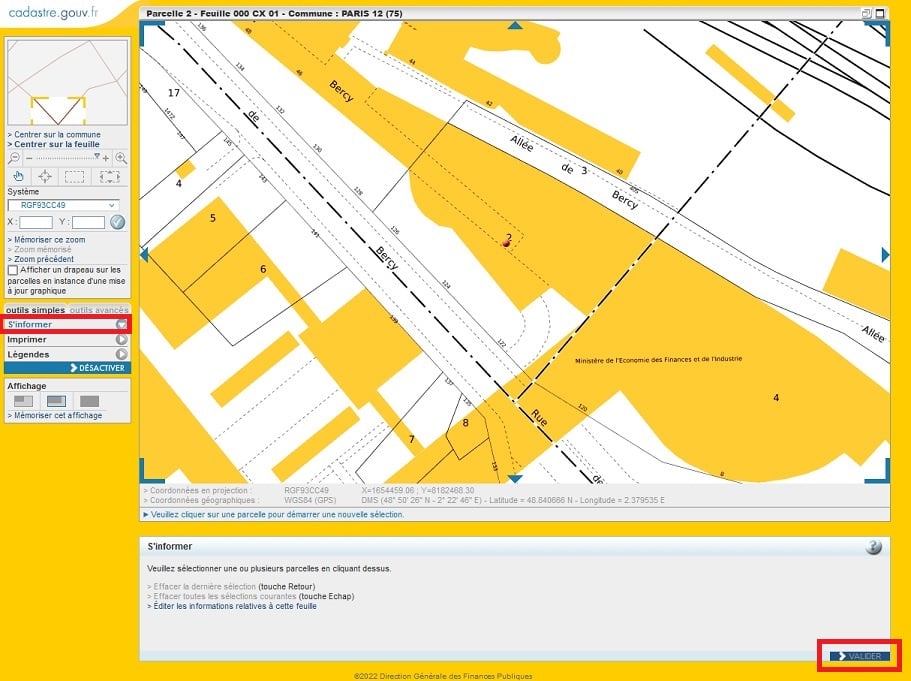Select the first Affichage layout icon
911x681 pixels.
[x=23, y=401]
